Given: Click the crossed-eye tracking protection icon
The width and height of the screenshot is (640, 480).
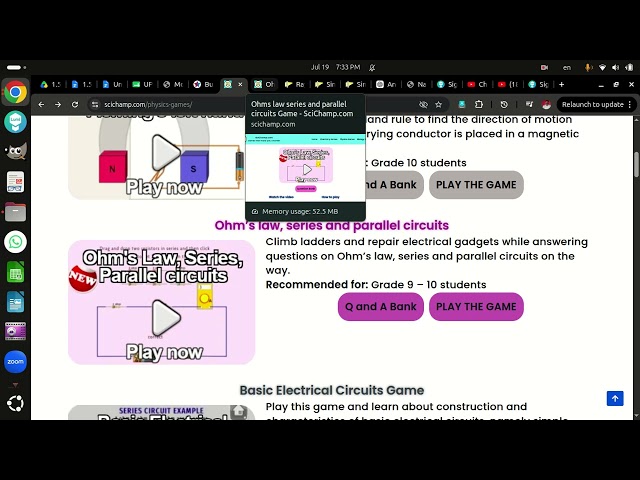Looking at the screenshot, I should click(423, 104).
